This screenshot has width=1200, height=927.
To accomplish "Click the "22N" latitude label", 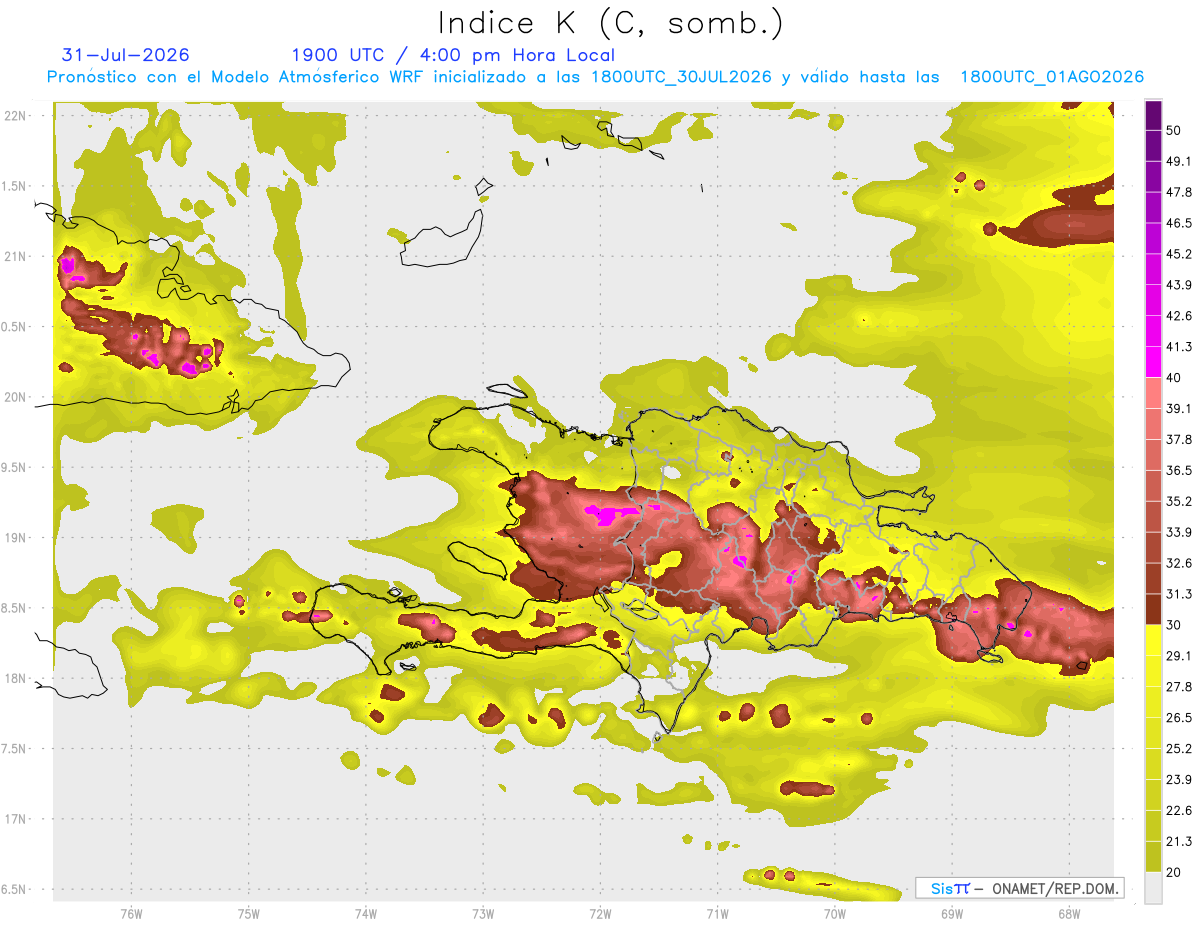I will point(15,115).
